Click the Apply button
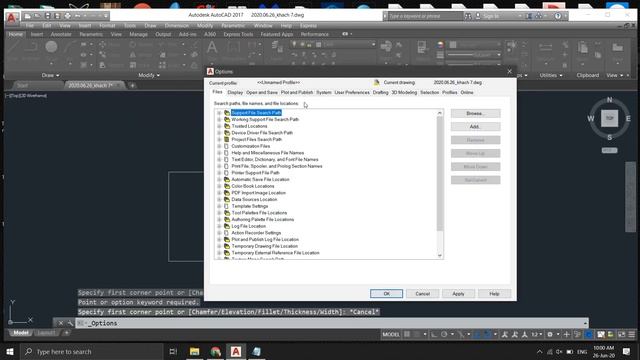This screenshot has width=640, height=360. [458, 293]
